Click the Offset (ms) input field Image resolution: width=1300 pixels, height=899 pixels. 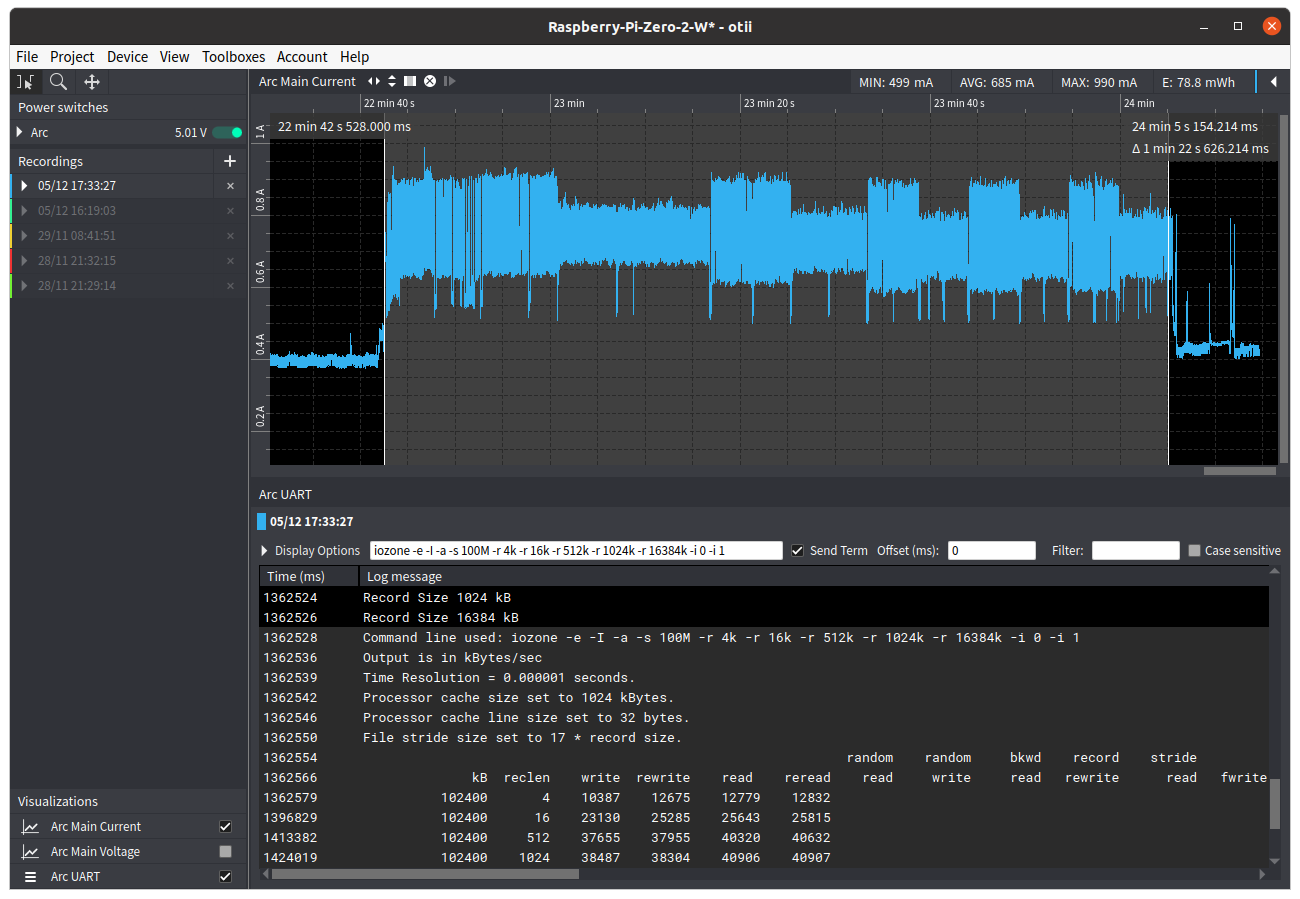tap(992, 550)
